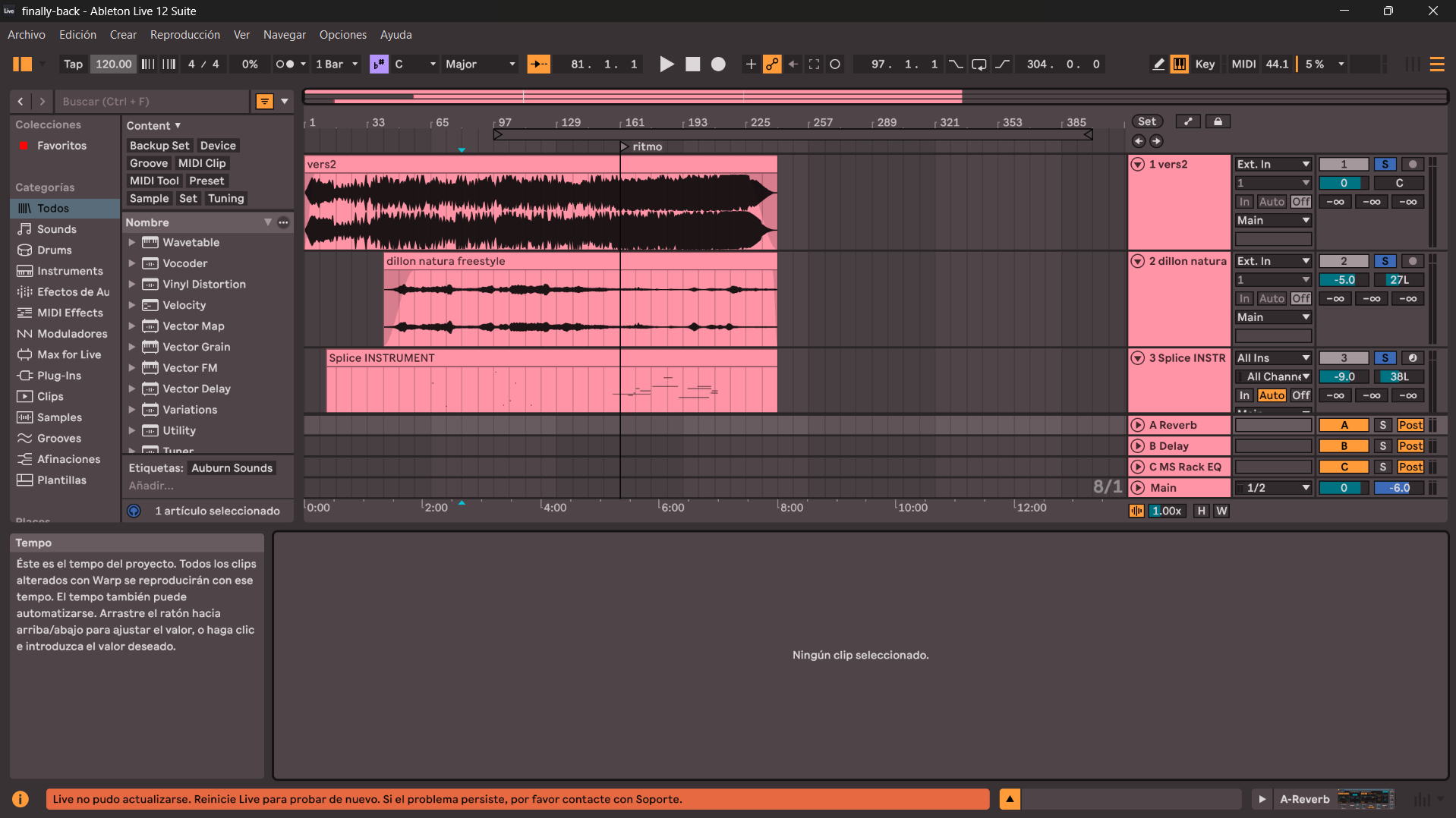1456x818 pixels.
Task: Toggle the Follow playback arrow button
Action: (x=538, y=64)
